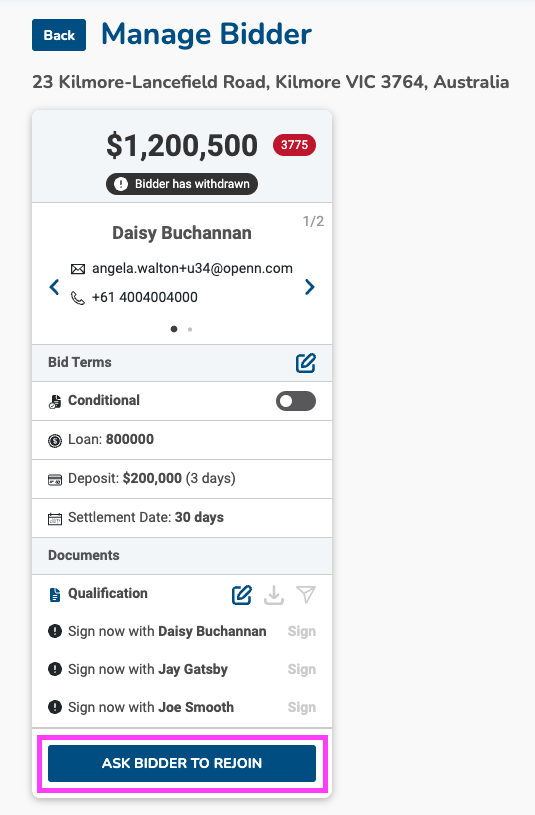Click Ask Bidder To Rejoin button
535x815 pixels.
pyautogui.click(x=182, y=763)
